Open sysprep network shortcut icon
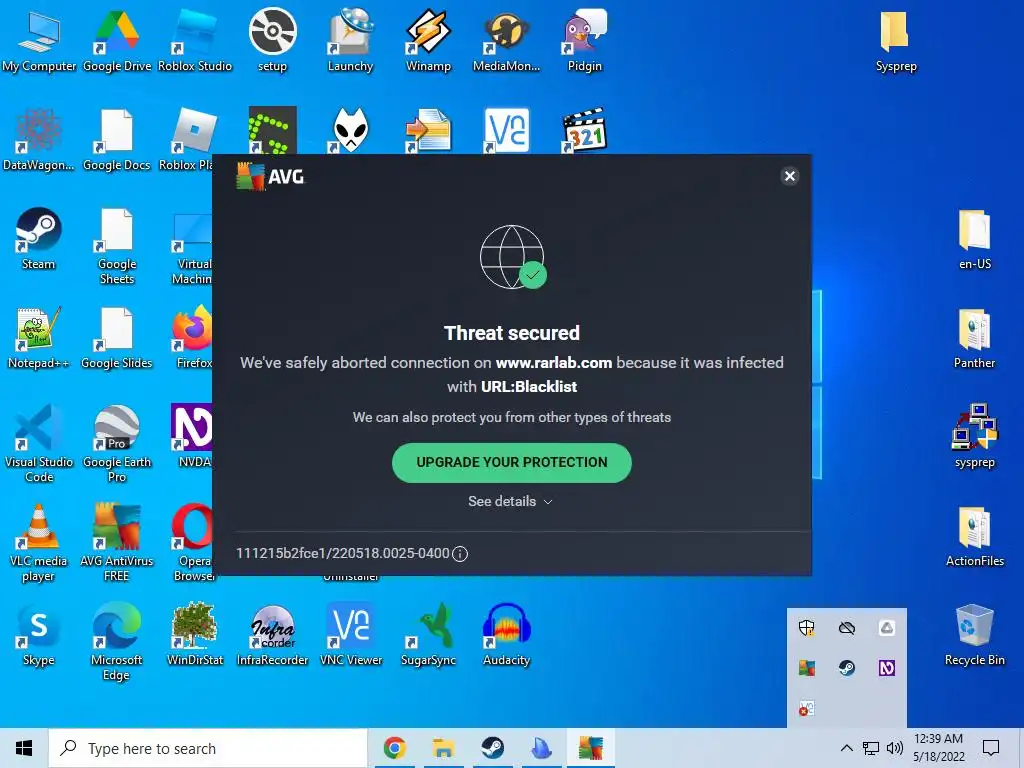Screen dimensions: 1024x768 tap(974, 436)
